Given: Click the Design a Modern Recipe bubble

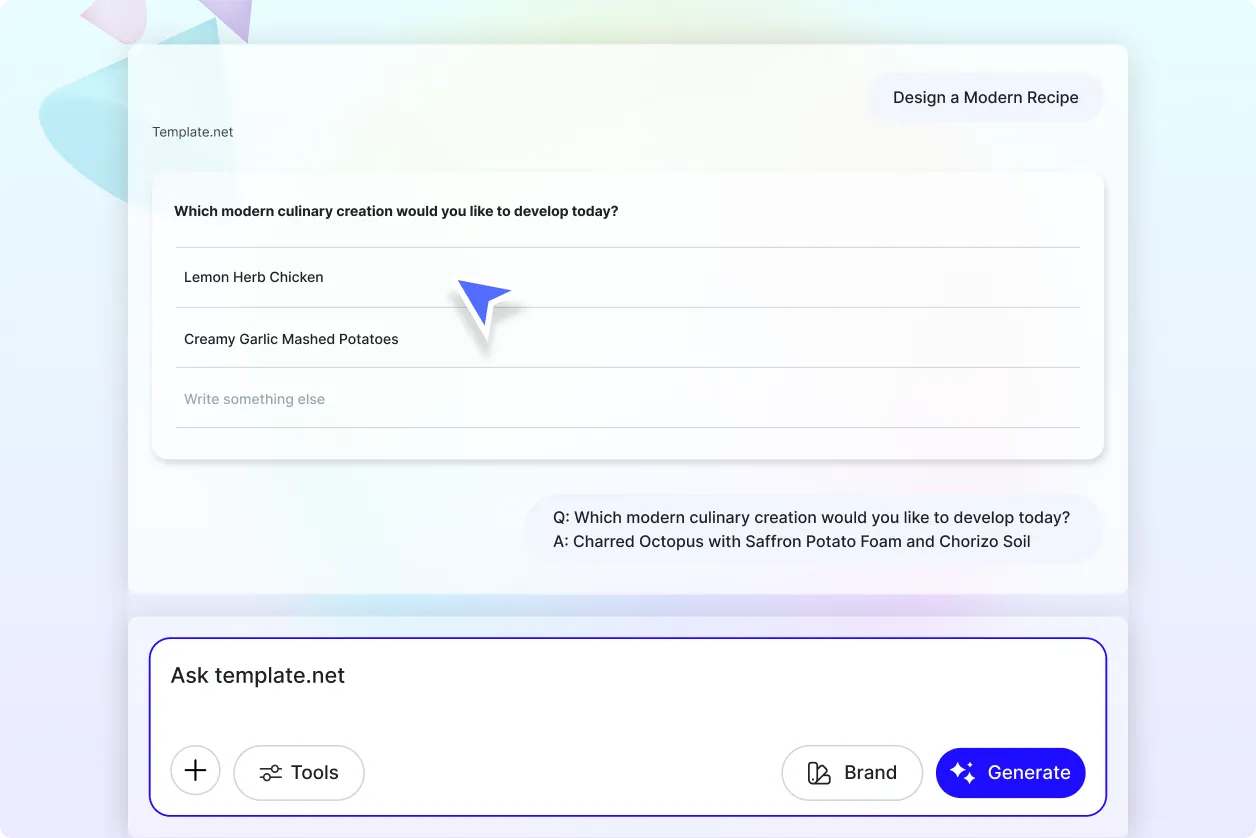Looking at the screenshot, I should click(x=986, y=97).
